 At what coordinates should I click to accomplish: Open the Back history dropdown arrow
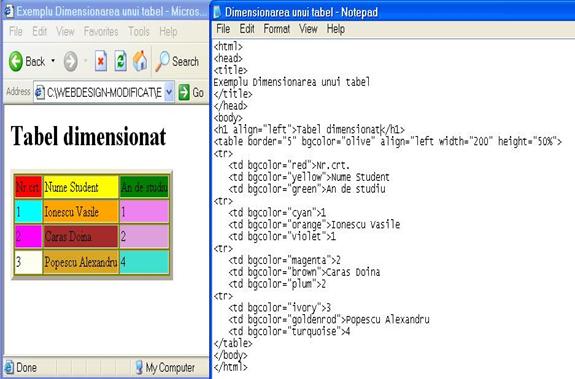(53, 60)
